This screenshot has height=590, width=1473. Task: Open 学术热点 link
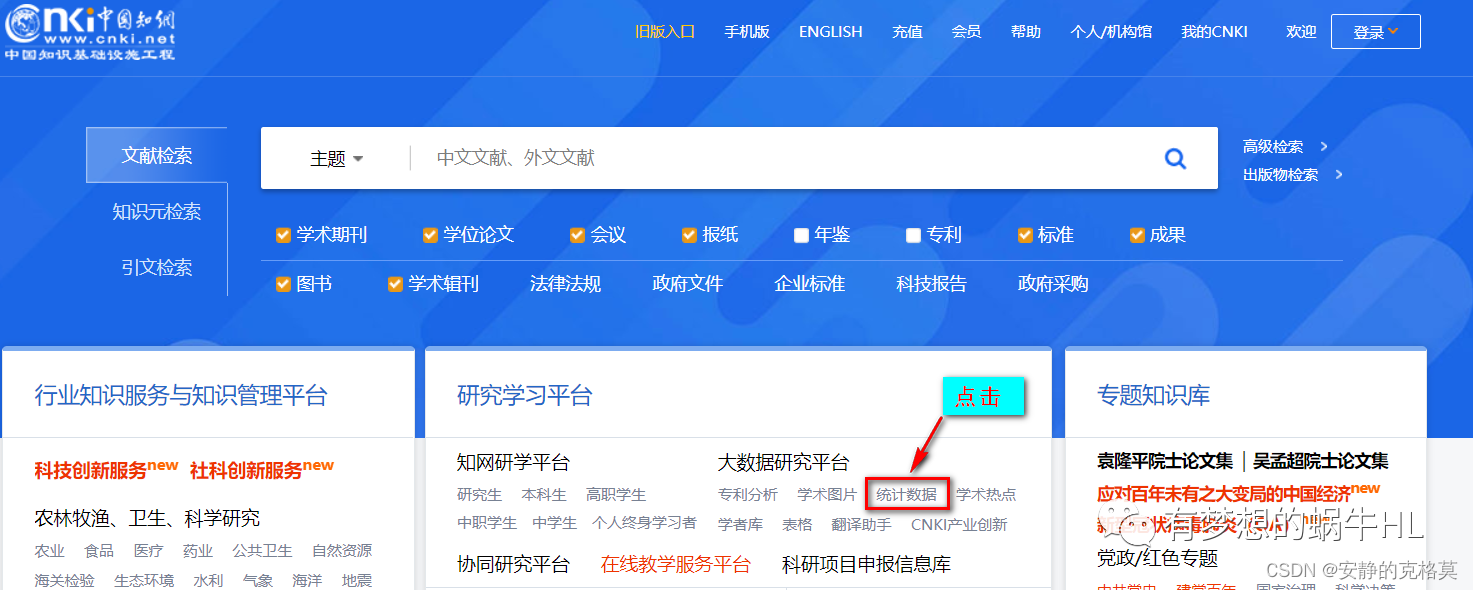(x=986, y=494)
